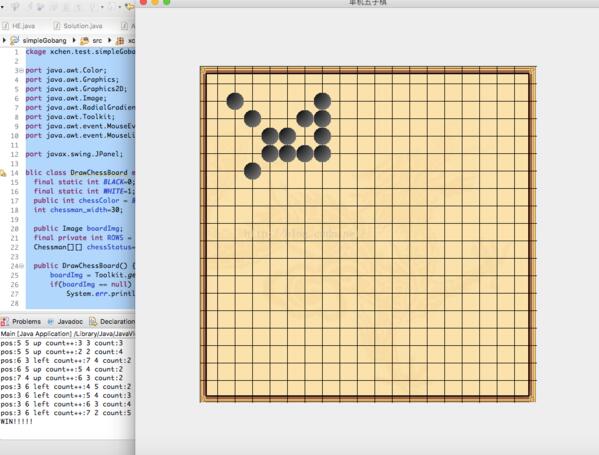Click console line 'pos:5 5 up count++:3 3 count:3'
Screen dimensions: 599x455
click(x=62, y=343)
